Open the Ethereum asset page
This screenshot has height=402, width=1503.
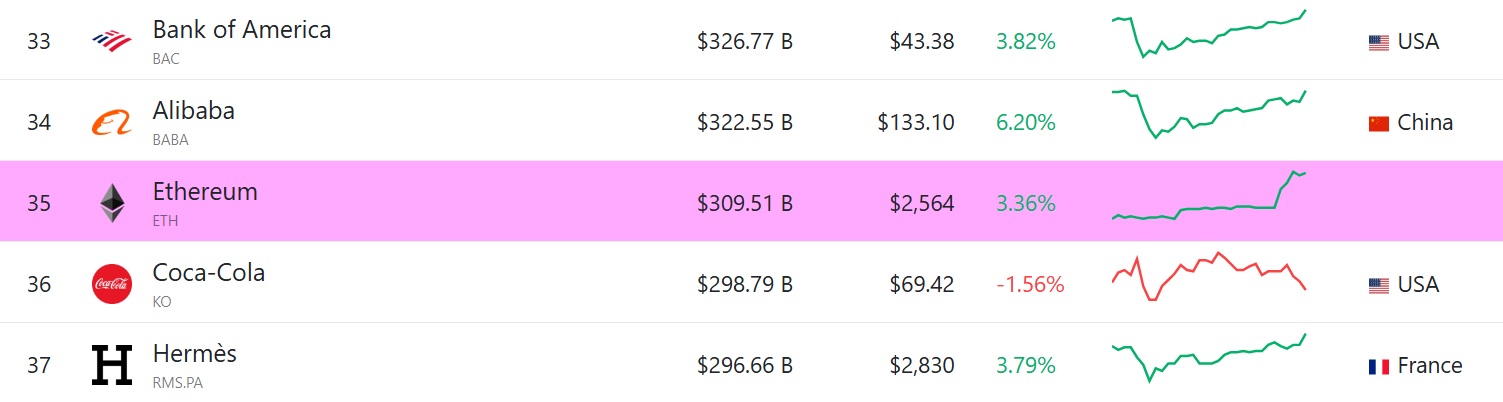click(205, 192)
